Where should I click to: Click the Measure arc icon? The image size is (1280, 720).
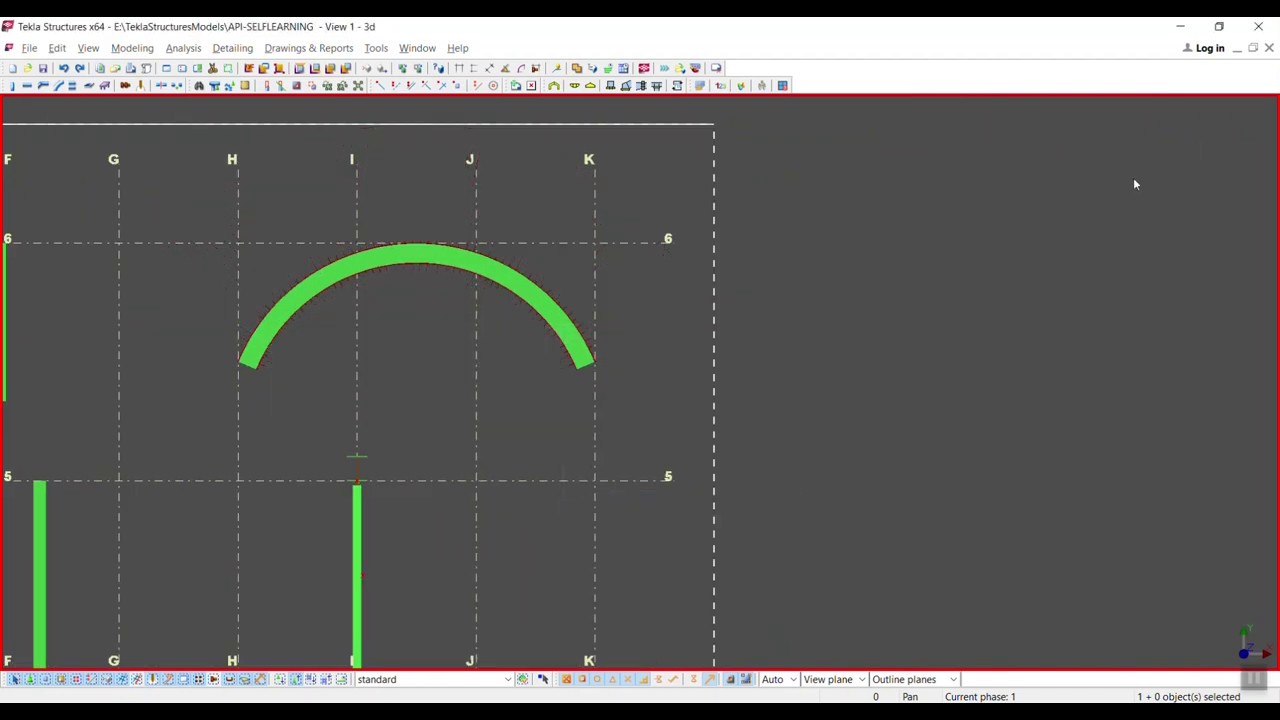pyautogui.click(x=521, y=68)
